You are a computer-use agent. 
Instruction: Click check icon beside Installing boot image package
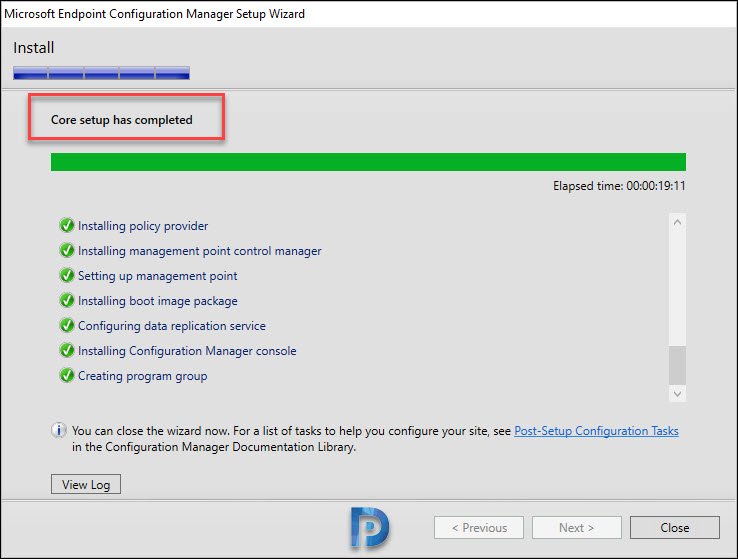67,300
